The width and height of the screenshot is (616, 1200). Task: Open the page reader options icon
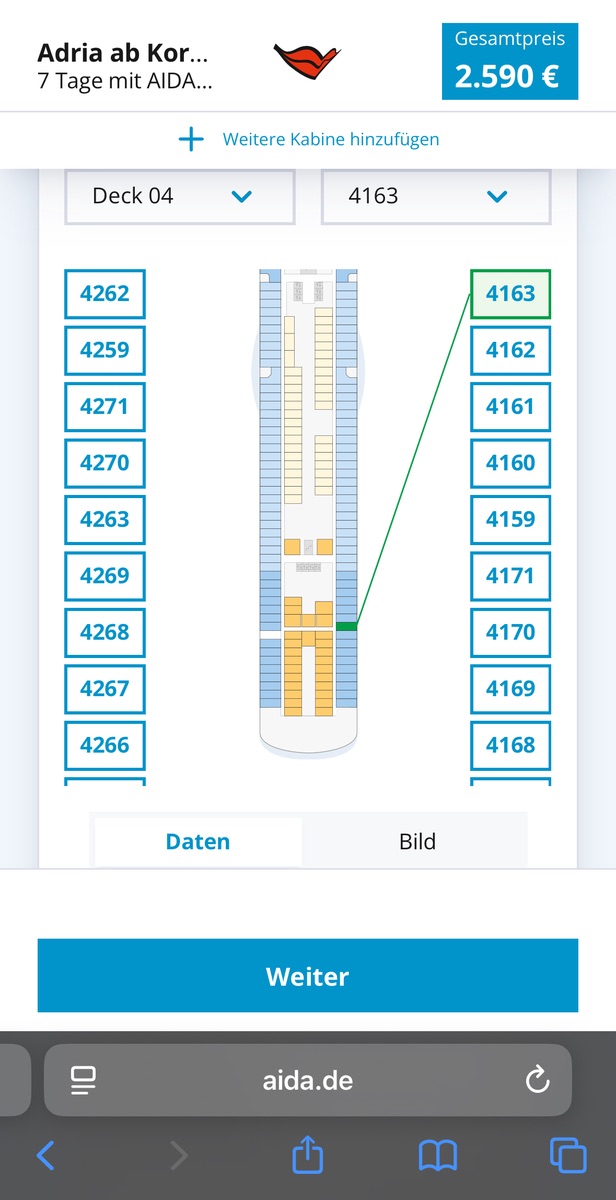pyautogui.click(x=83, y=1080)
